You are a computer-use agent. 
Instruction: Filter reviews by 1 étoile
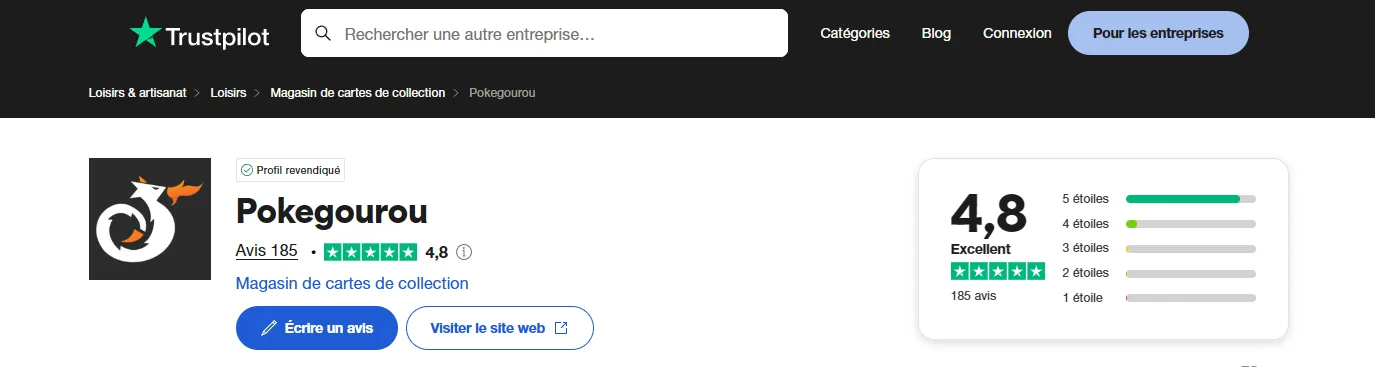(1159, 298)
